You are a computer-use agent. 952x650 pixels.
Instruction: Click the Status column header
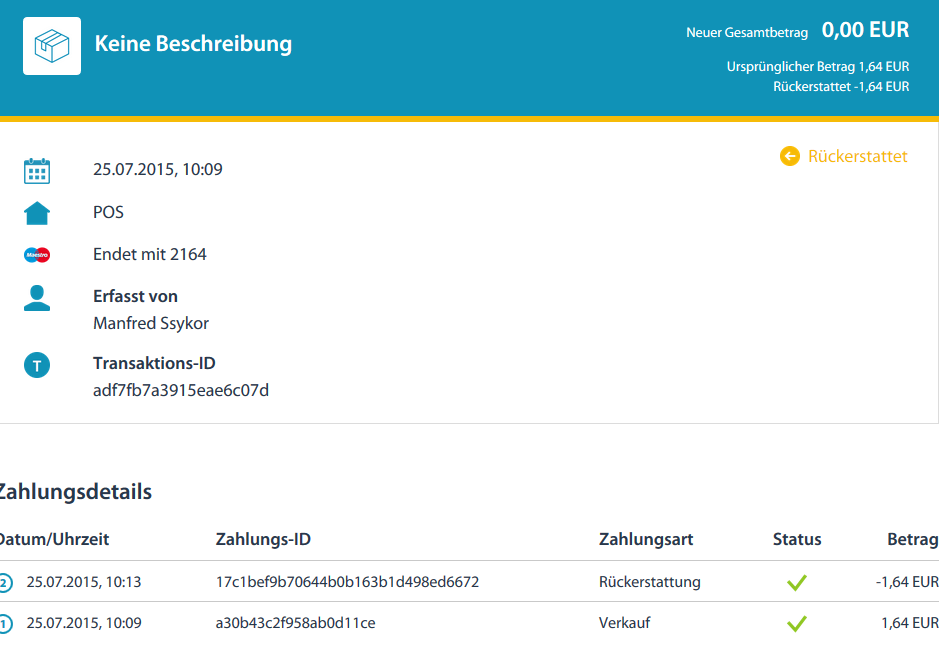[797, 540]
